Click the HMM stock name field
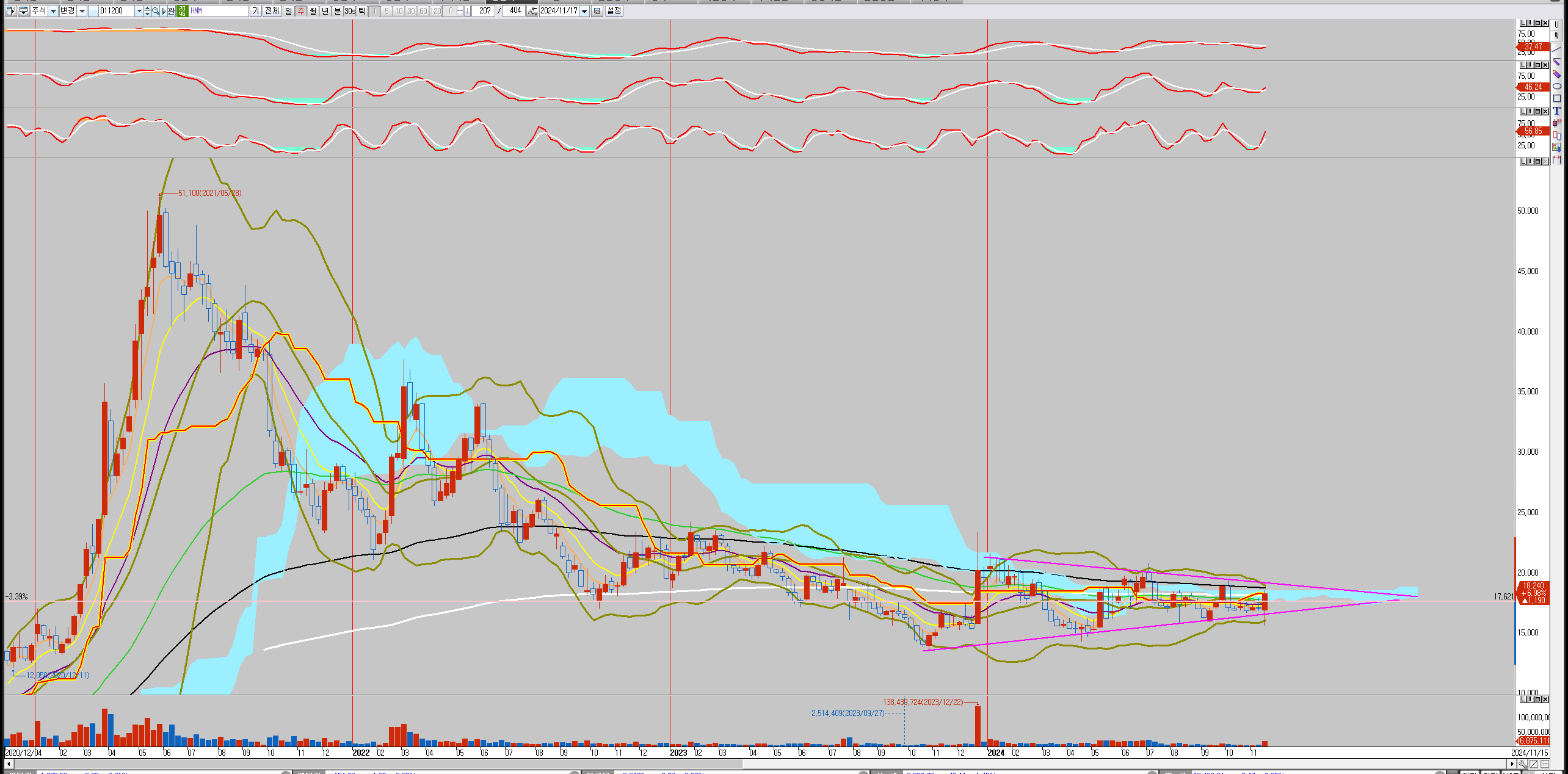1568x774 pixels. (x=218, y=11)
